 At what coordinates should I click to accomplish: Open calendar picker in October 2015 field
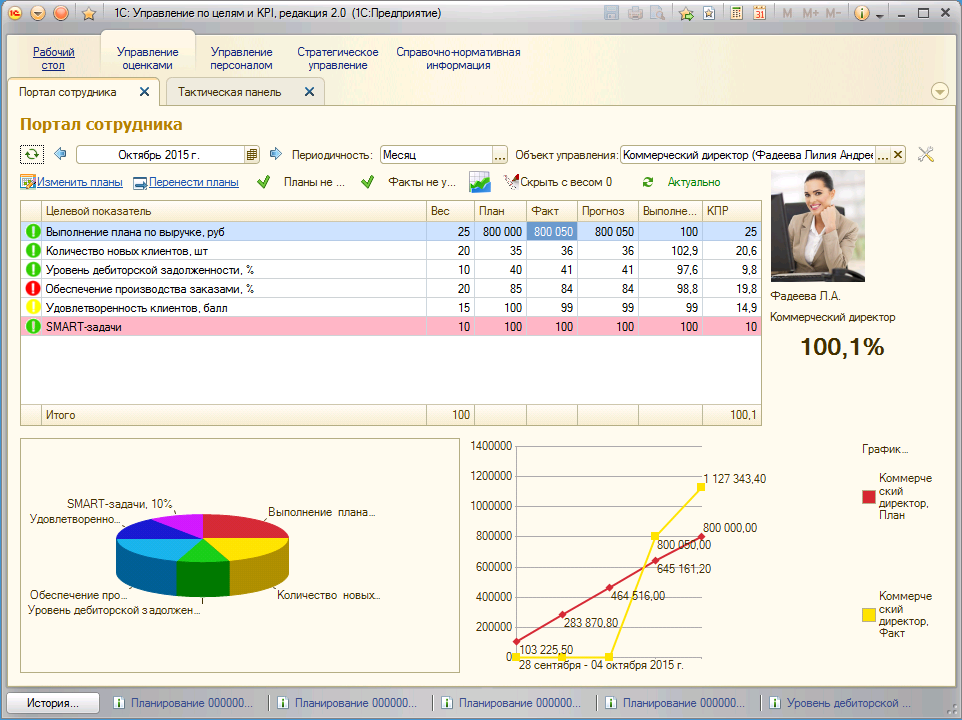pos(252,155)
